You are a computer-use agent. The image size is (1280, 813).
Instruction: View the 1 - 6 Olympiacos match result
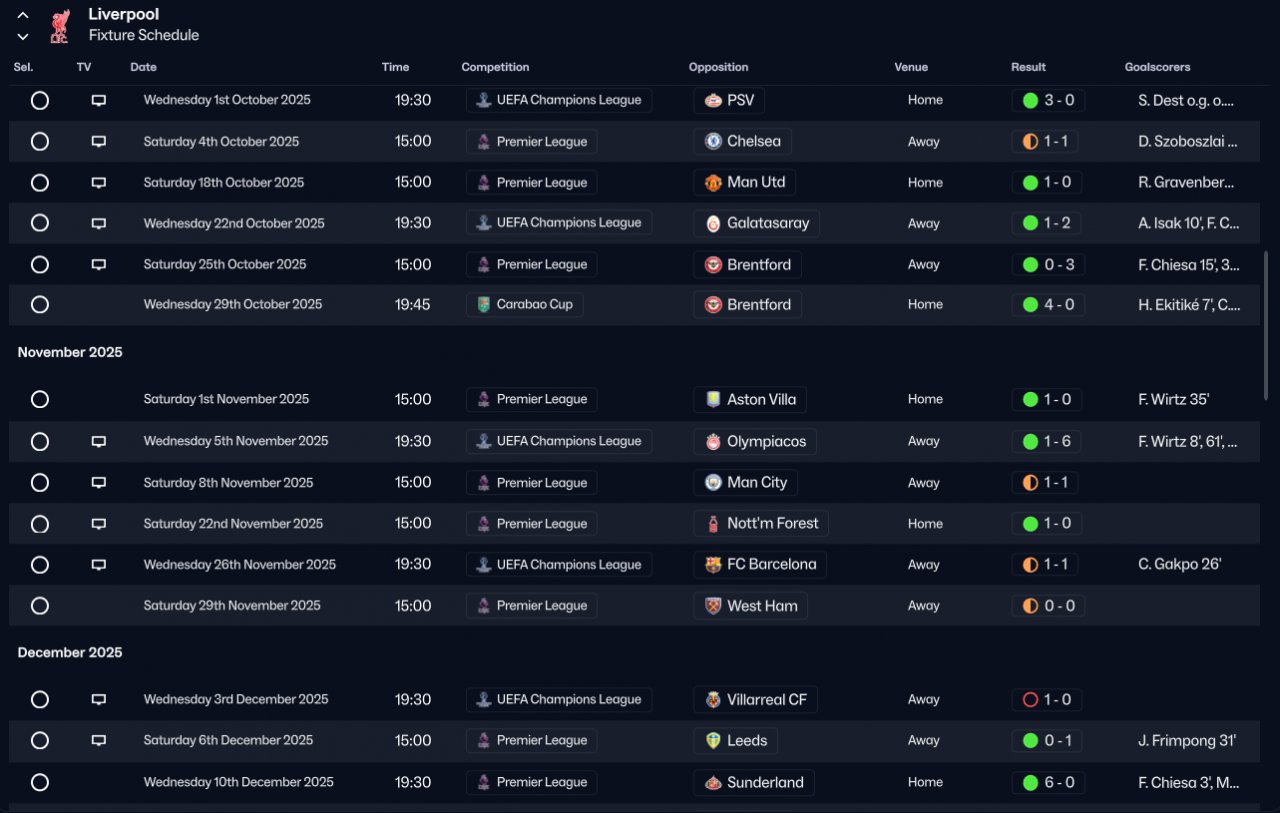[1048, 441]
